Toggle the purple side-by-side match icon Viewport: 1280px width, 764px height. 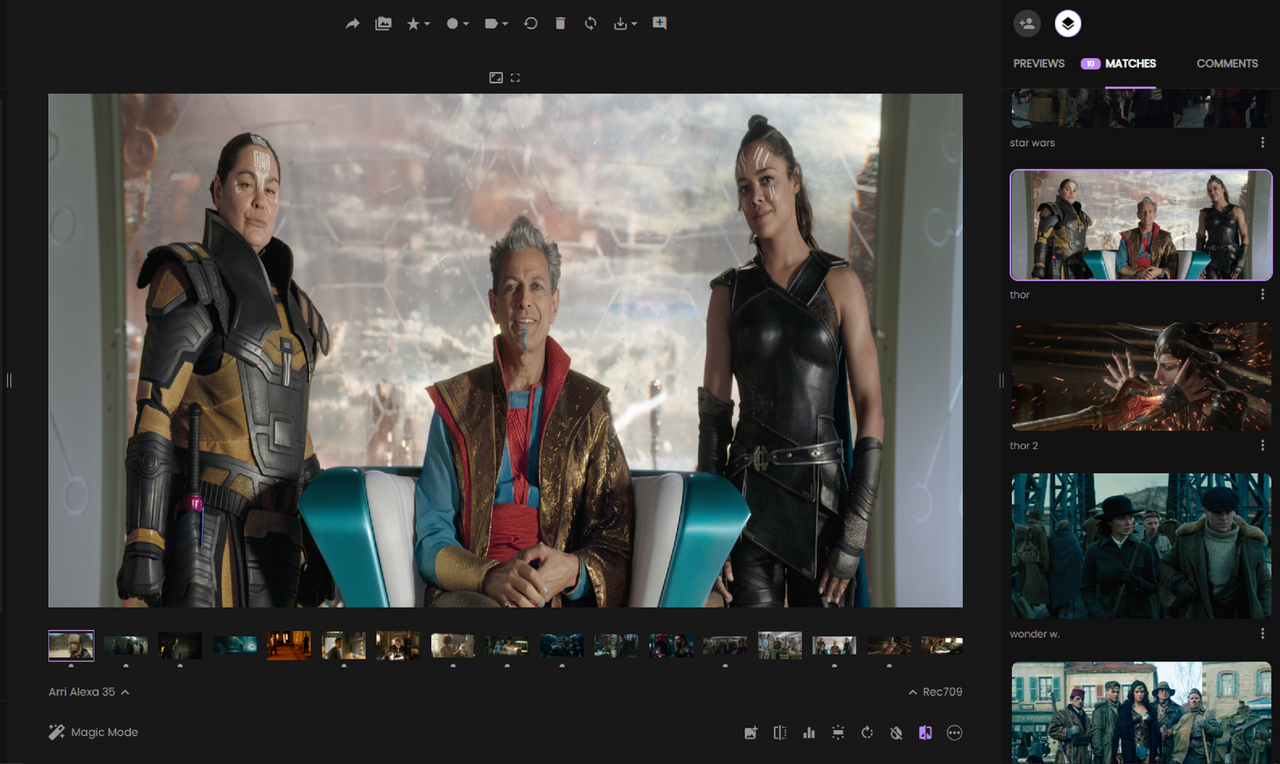(x=925, y=733)
